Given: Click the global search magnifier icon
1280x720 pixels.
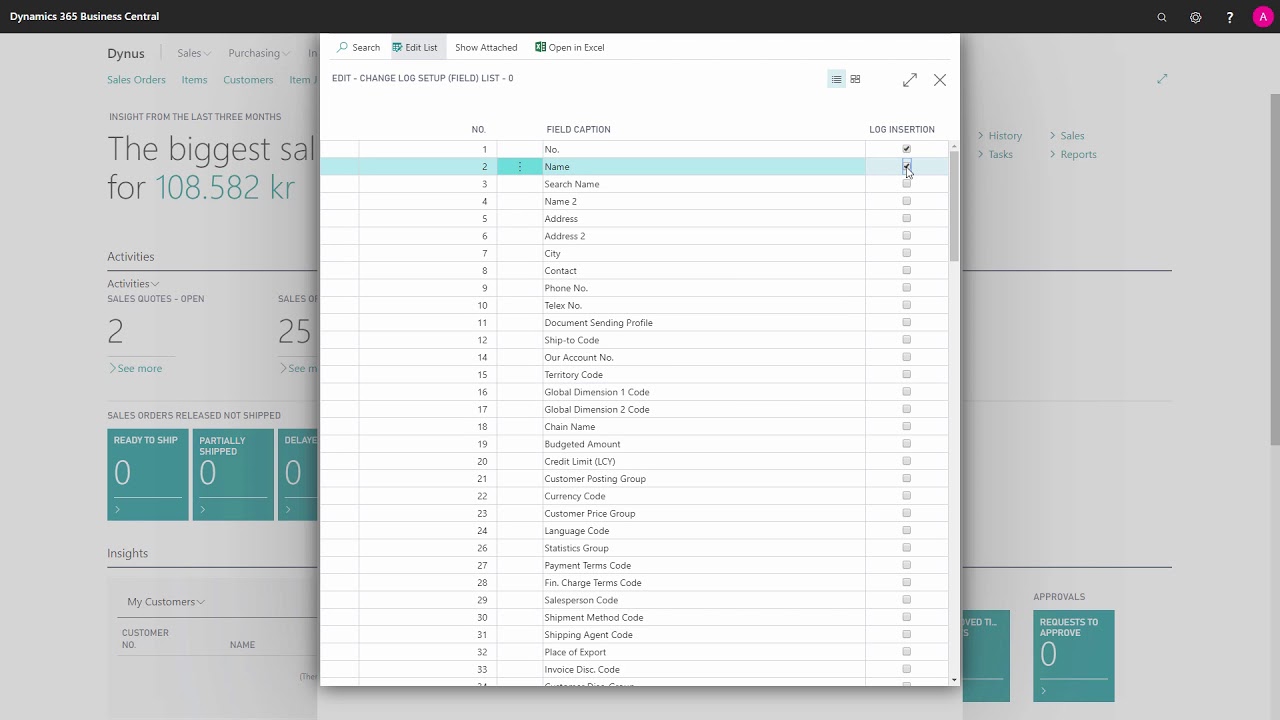Looking at the screenshot, I should coord(1162,17).
